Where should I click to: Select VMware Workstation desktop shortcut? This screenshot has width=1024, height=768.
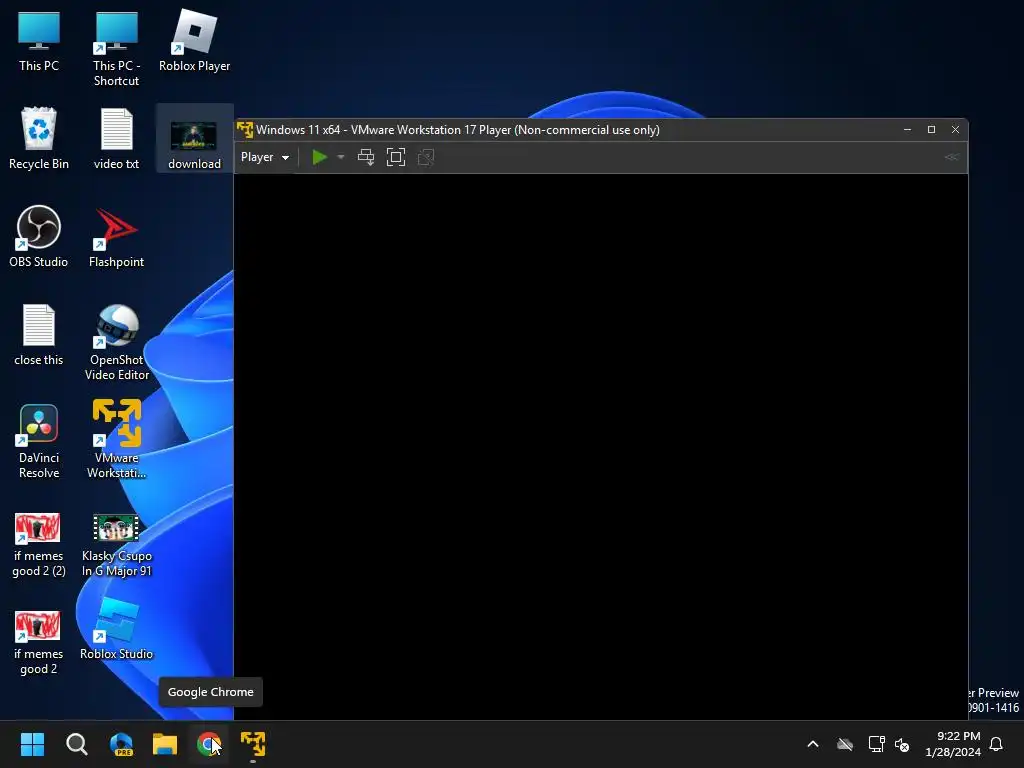point(116,439)
